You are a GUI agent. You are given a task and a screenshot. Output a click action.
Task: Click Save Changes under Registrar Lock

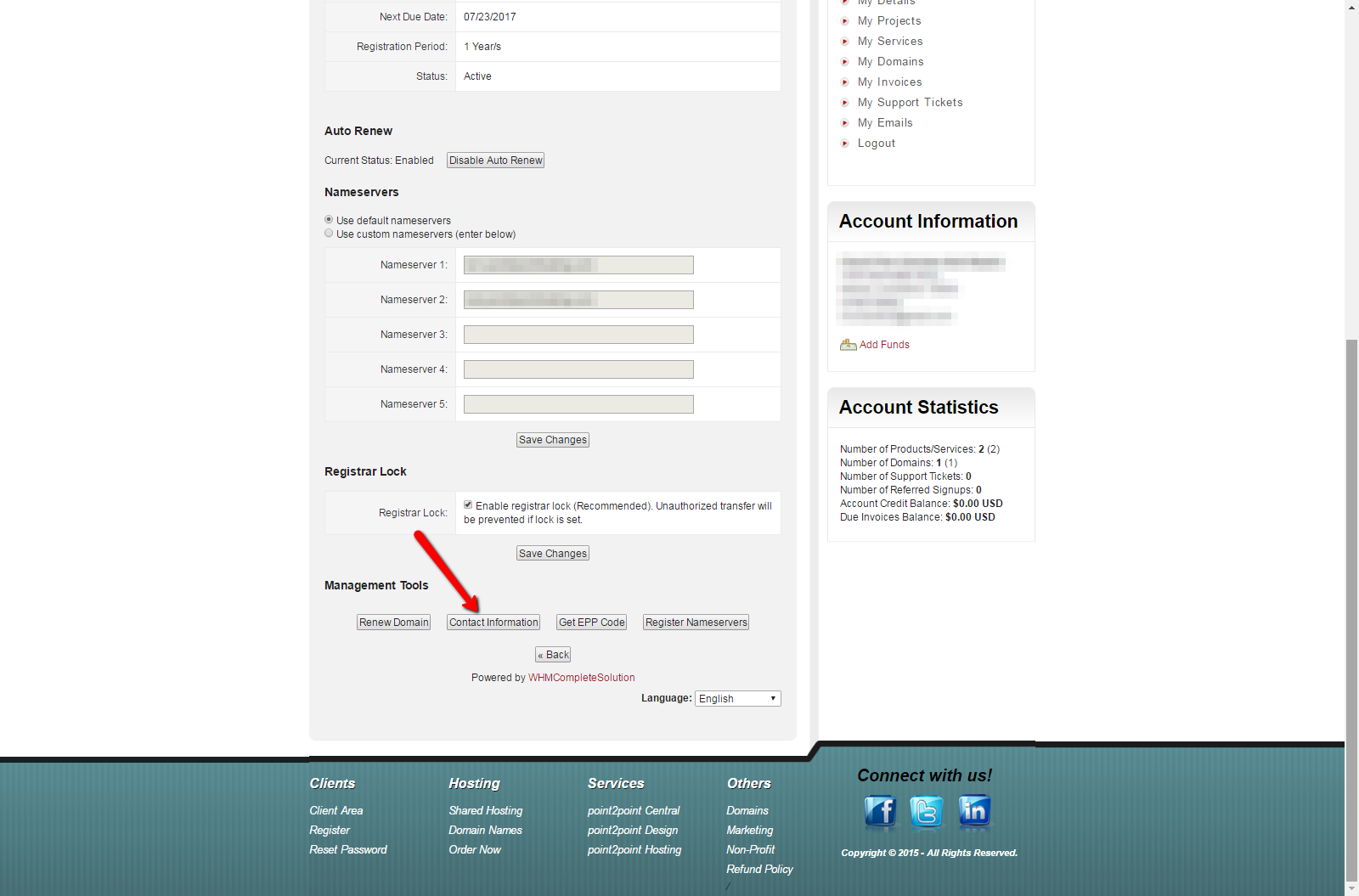coord(553,554)
